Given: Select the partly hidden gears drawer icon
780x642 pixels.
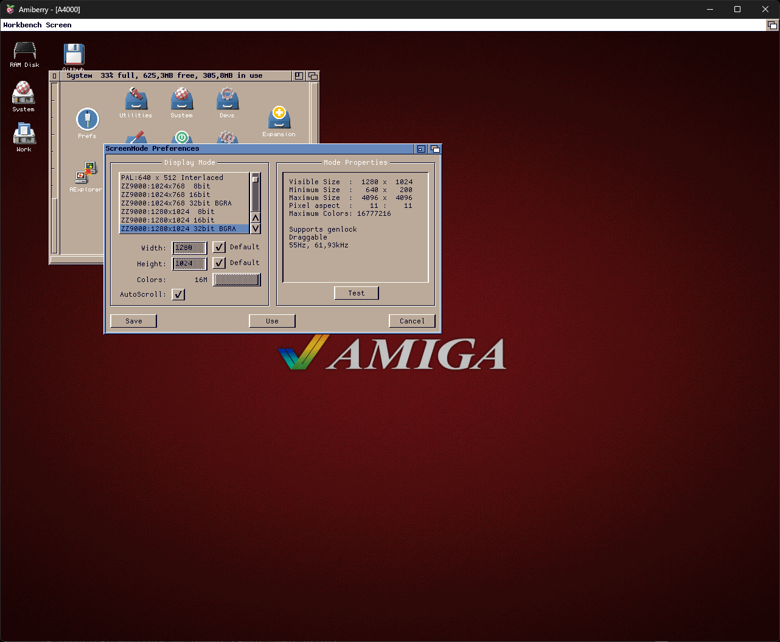Looking at the screenshot, I should click(x=227, y=137).
